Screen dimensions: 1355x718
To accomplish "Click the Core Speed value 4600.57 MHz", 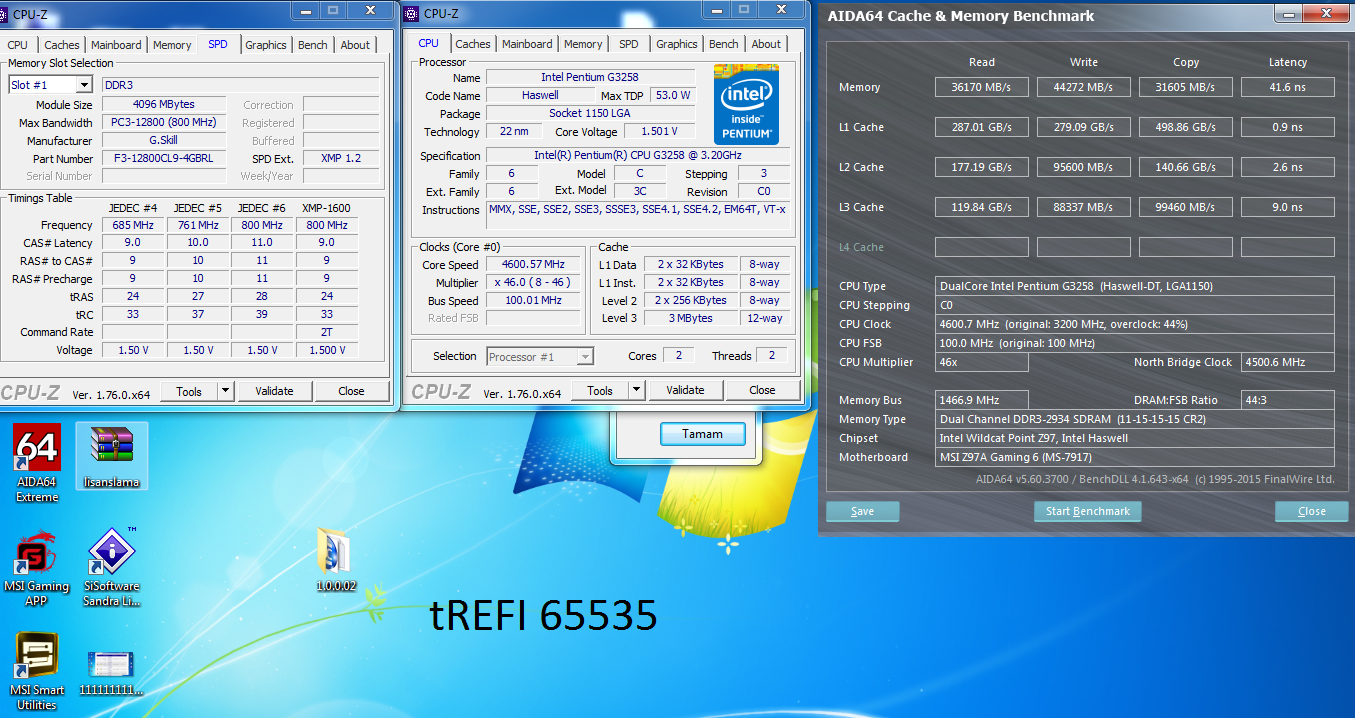I will pyautogui.click(x=534, y=265).
